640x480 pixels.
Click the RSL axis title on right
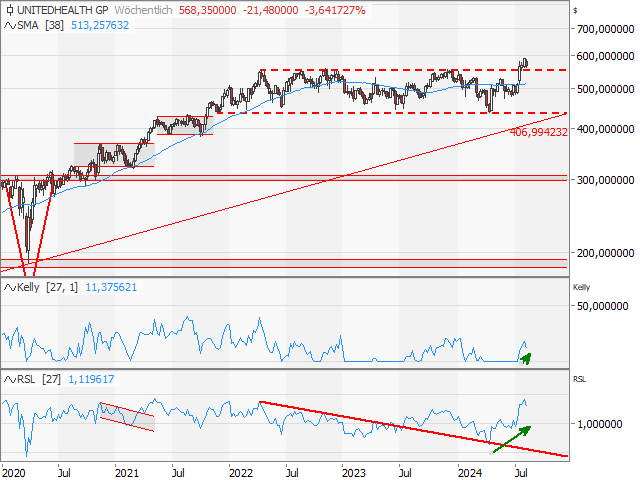click(x=579, y=380)
